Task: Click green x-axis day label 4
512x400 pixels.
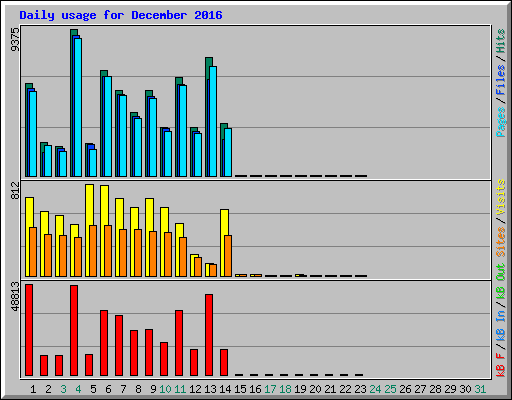Action: click(78, 389)
